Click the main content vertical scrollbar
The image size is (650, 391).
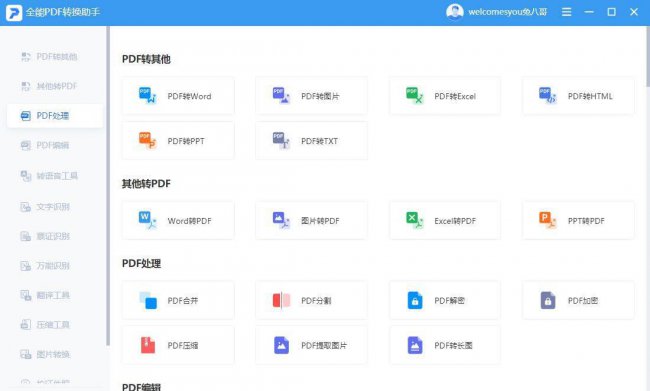648,56
